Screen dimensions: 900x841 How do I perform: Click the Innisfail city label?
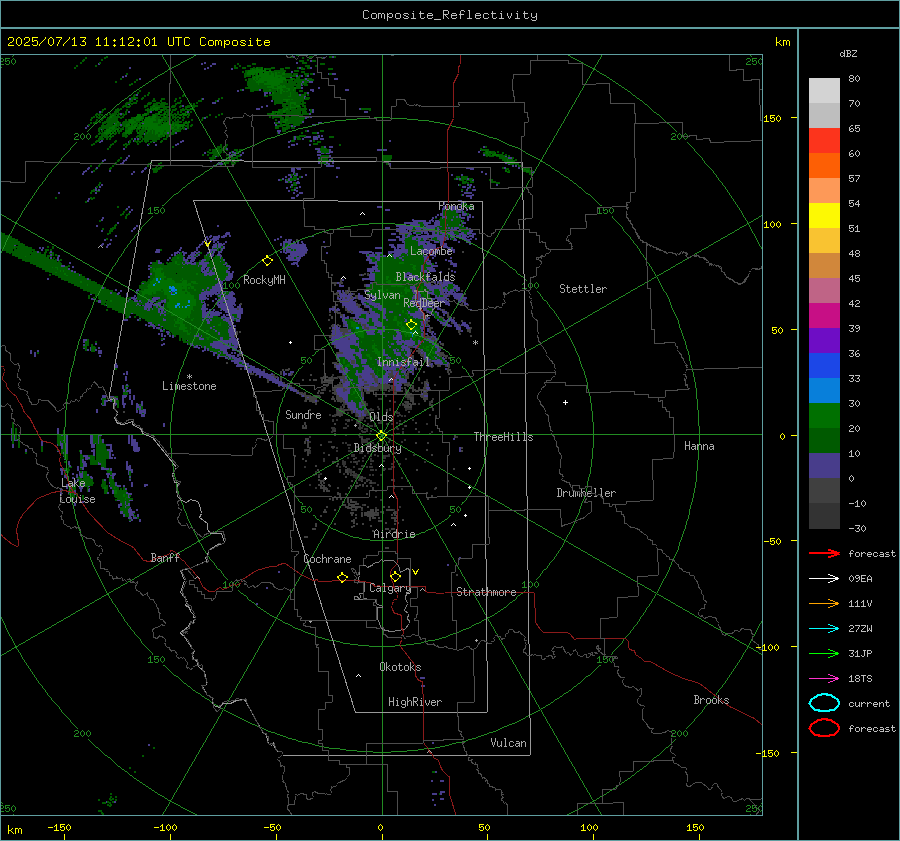click(403, 362)
